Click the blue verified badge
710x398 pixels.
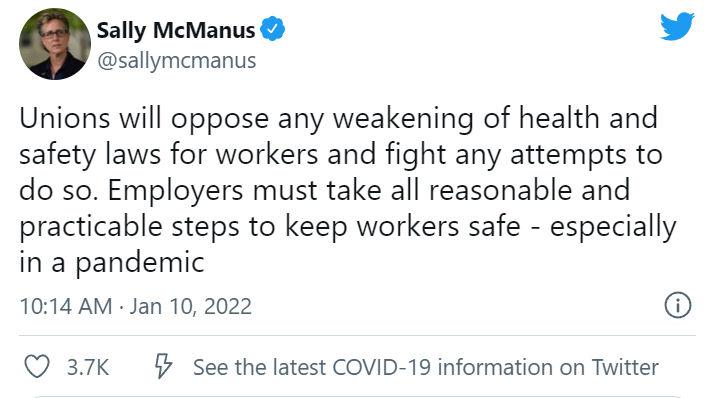tap(272, 29)
